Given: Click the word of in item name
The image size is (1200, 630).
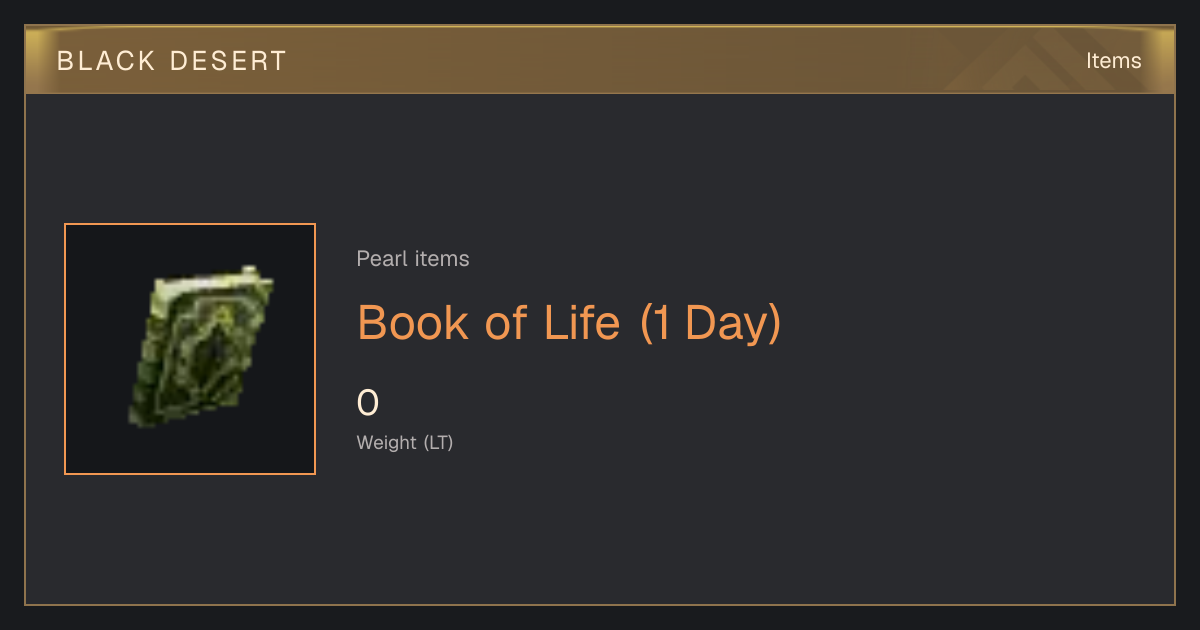Looking at the screenshot, I should (506, 323).
